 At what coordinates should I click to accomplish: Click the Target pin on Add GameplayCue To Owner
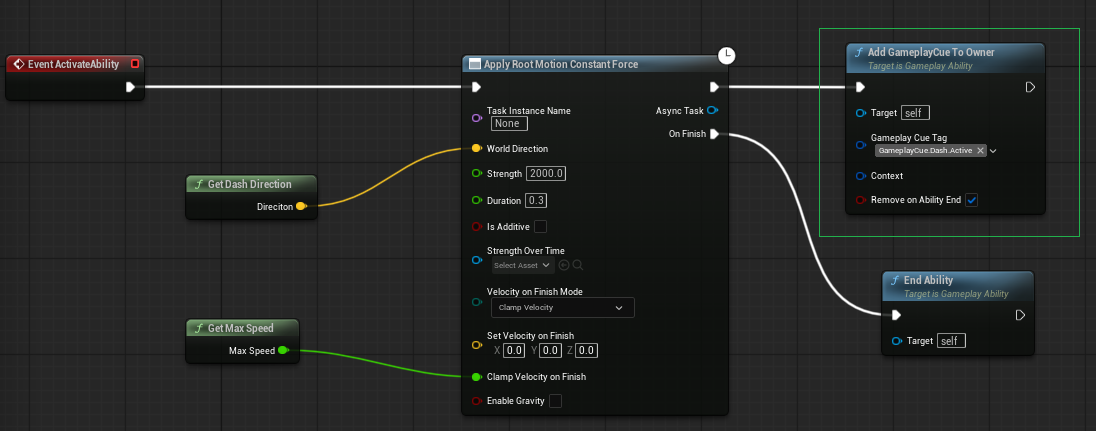[861, 113]
